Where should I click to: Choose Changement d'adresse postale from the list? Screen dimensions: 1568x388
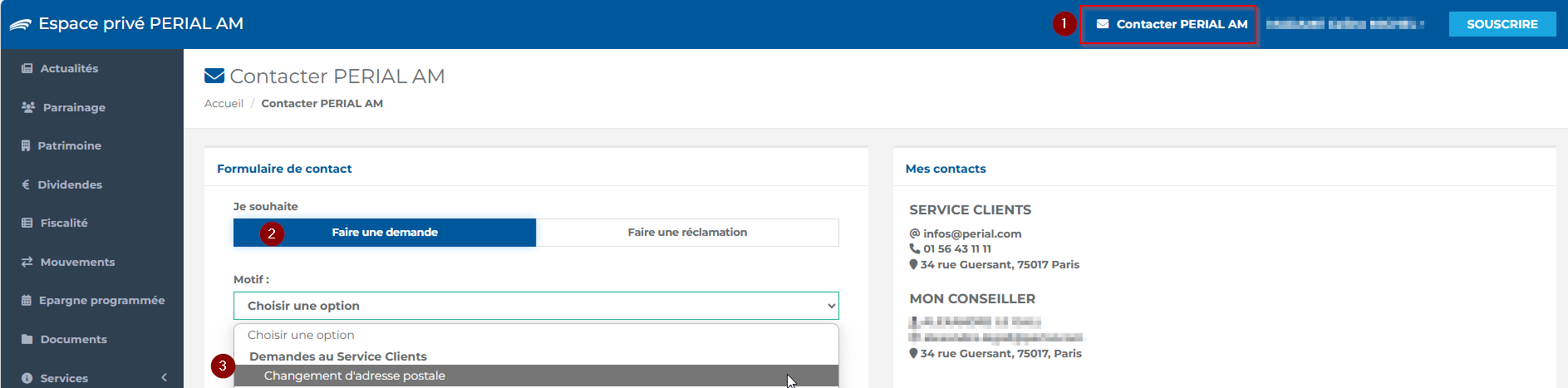pyautogui.click(x=536, y=376)
